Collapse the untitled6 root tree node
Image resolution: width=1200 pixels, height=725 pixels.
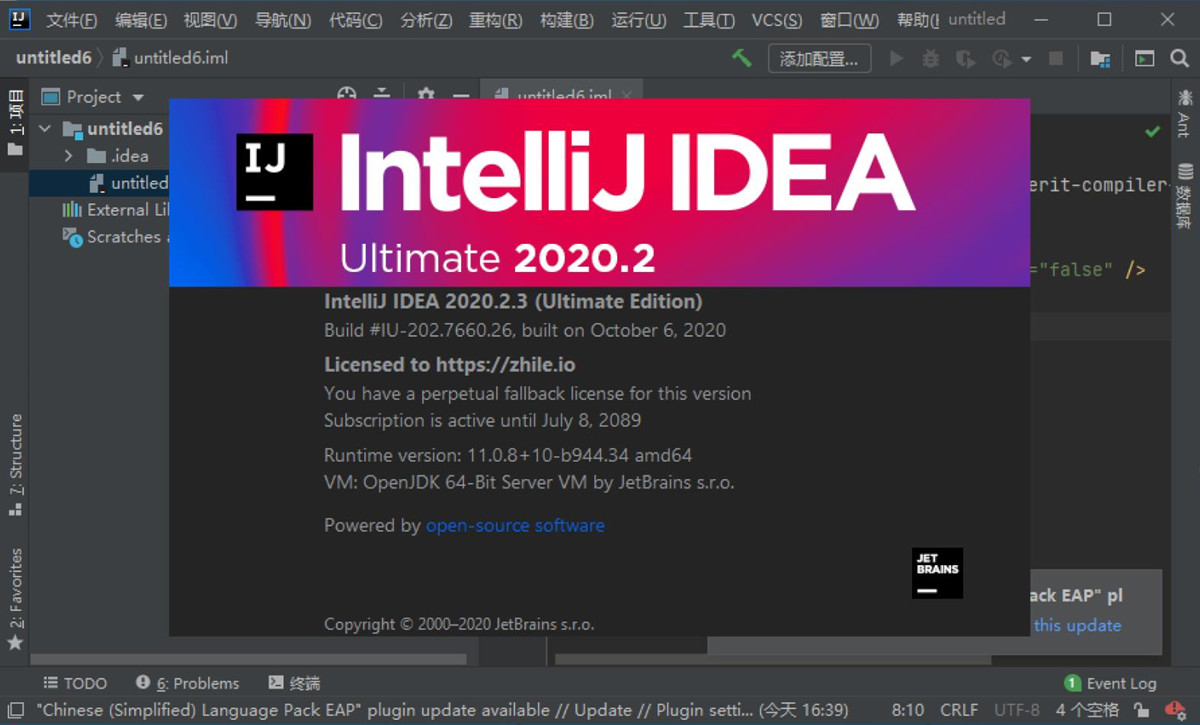pyautogui.click(x=44, y=128)
